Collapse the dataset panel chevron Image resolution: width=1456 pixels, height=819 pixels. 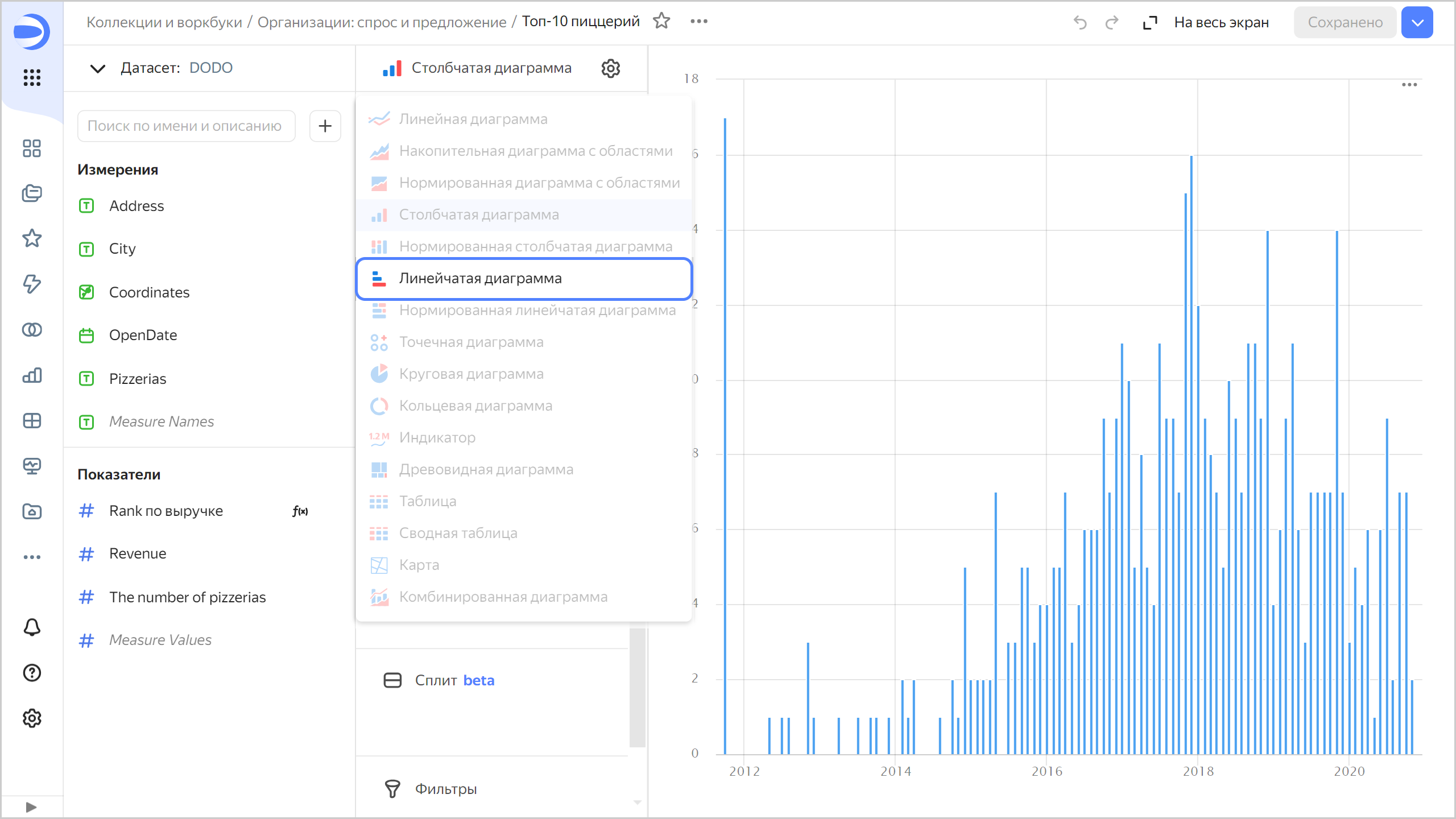97,68
